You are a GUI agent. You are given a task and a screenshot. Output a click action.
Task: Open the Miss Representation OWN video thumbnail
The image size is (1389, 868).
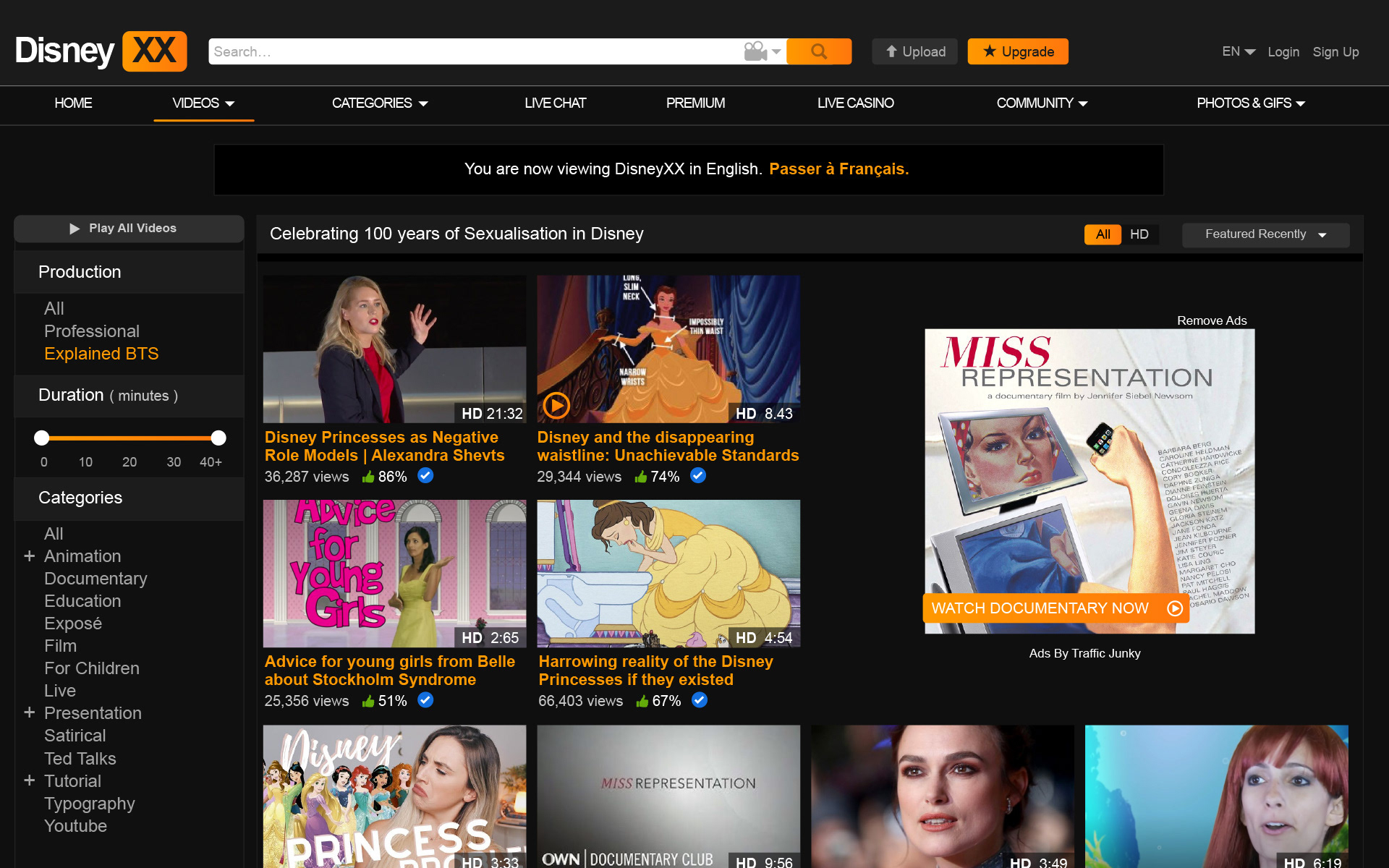[668, 796]
